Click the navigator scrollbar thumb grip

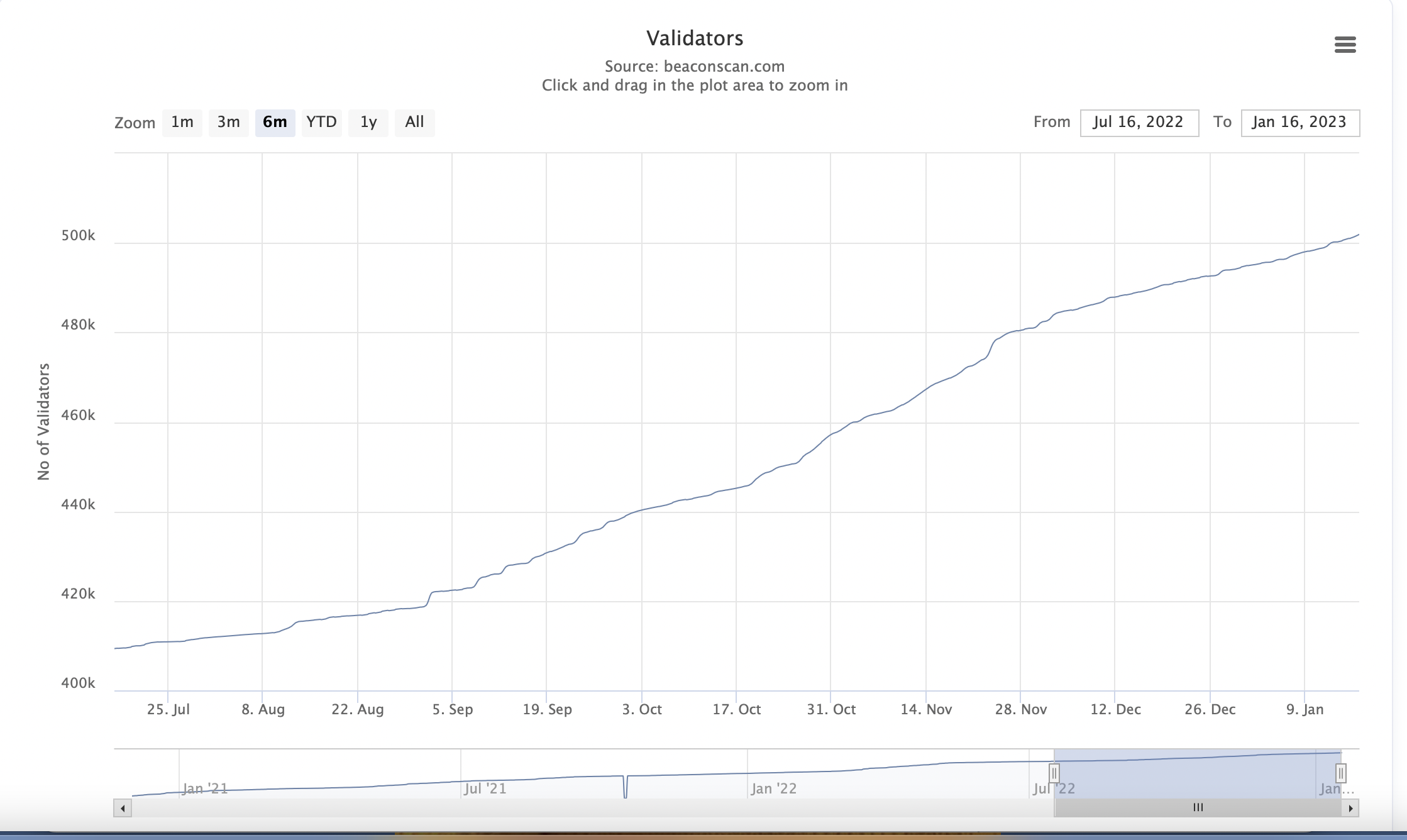tap(1198, 807)
